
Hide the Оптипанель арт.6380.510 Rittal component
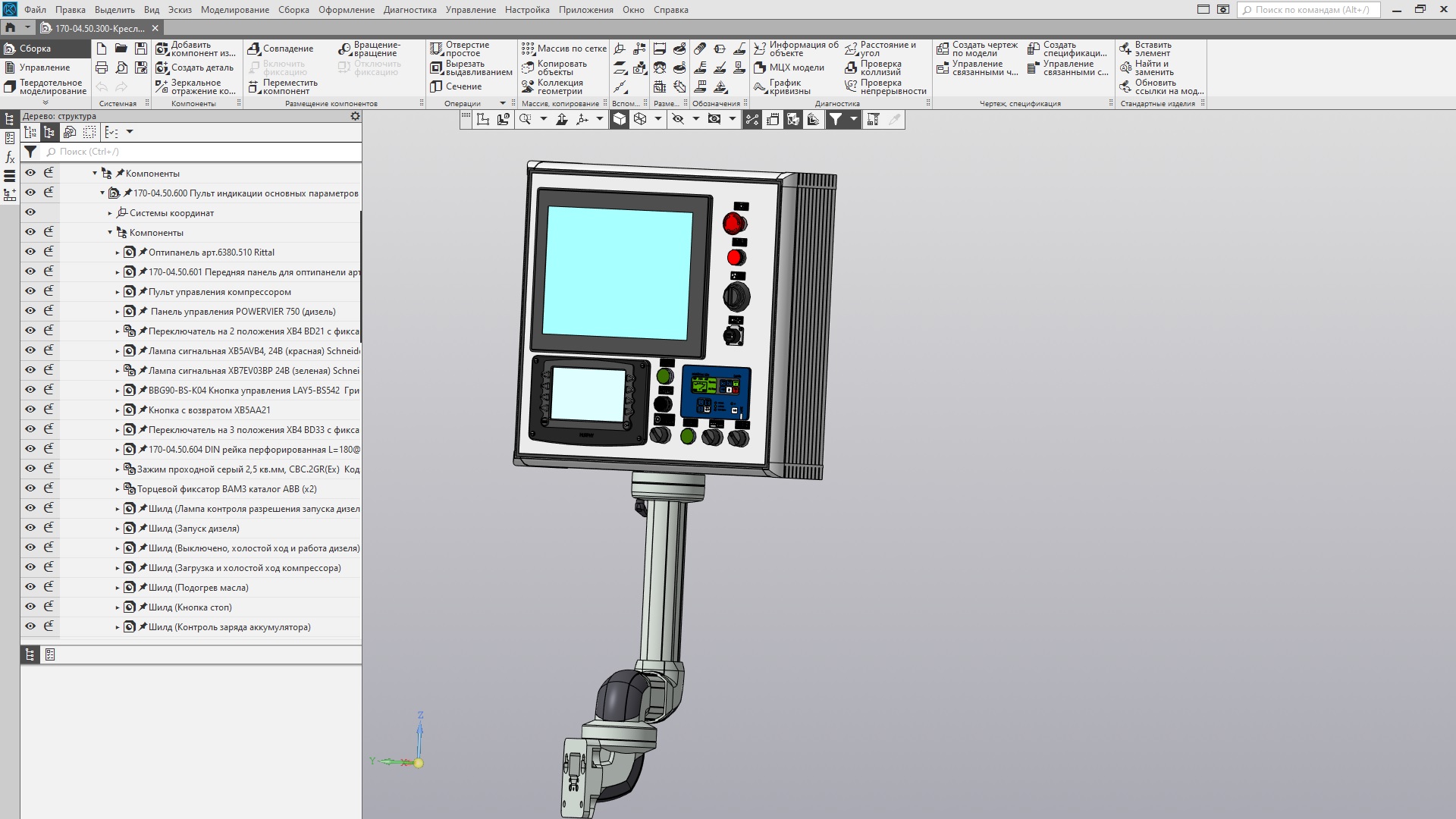tap(30, 252)
